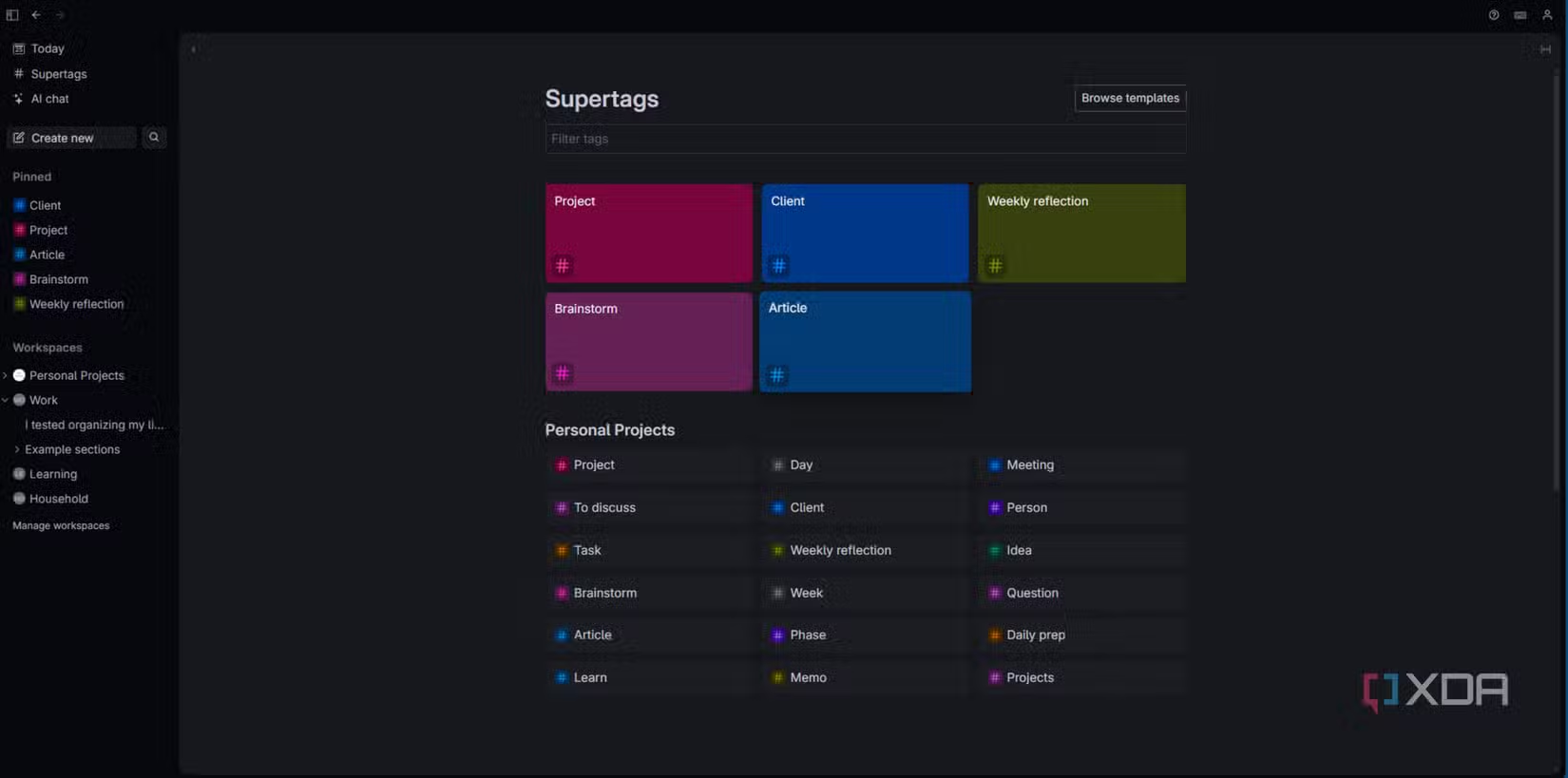Open the user account profile icon
Viewport: 1568px width, 778px height.
click(1547, 15)
